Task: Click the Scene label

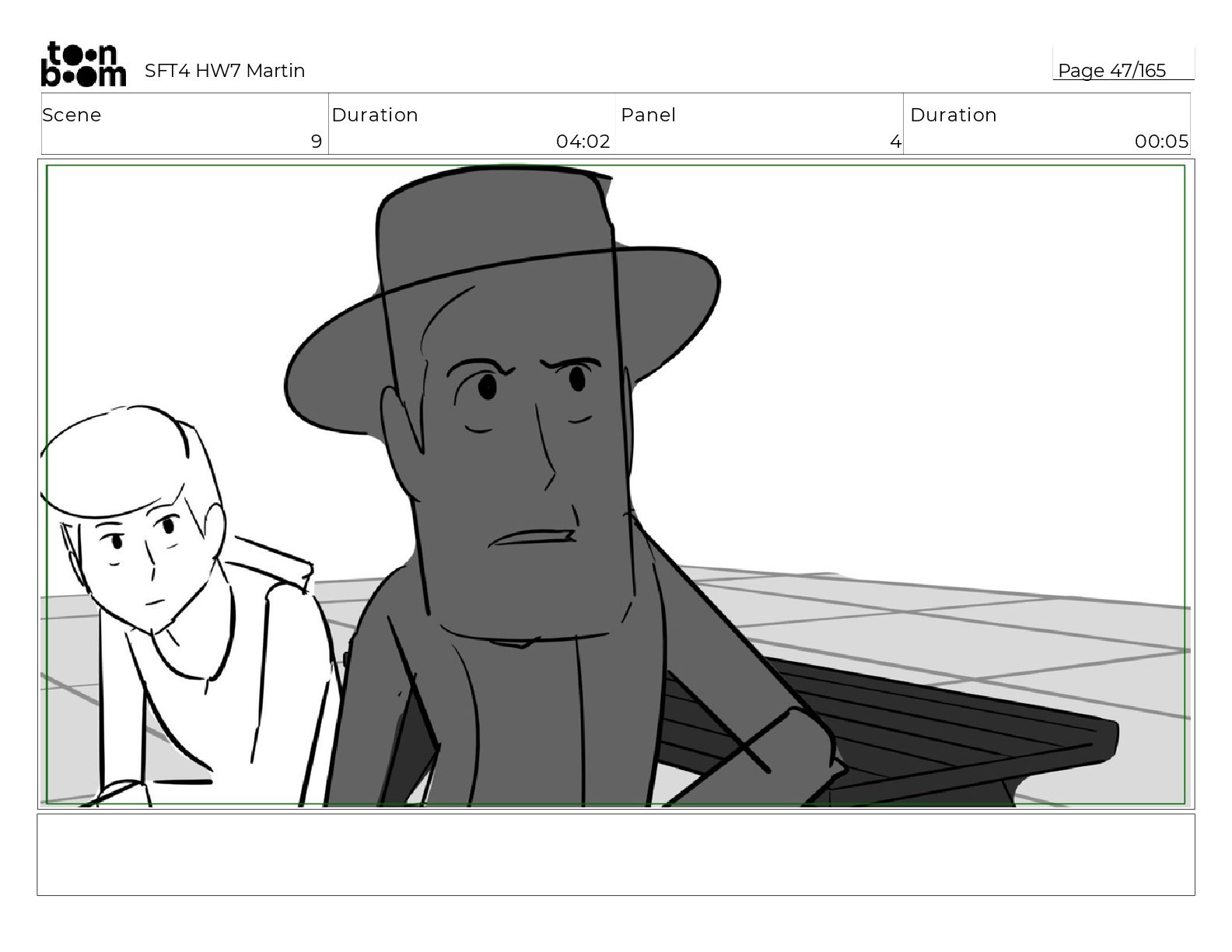Action: 72,115
